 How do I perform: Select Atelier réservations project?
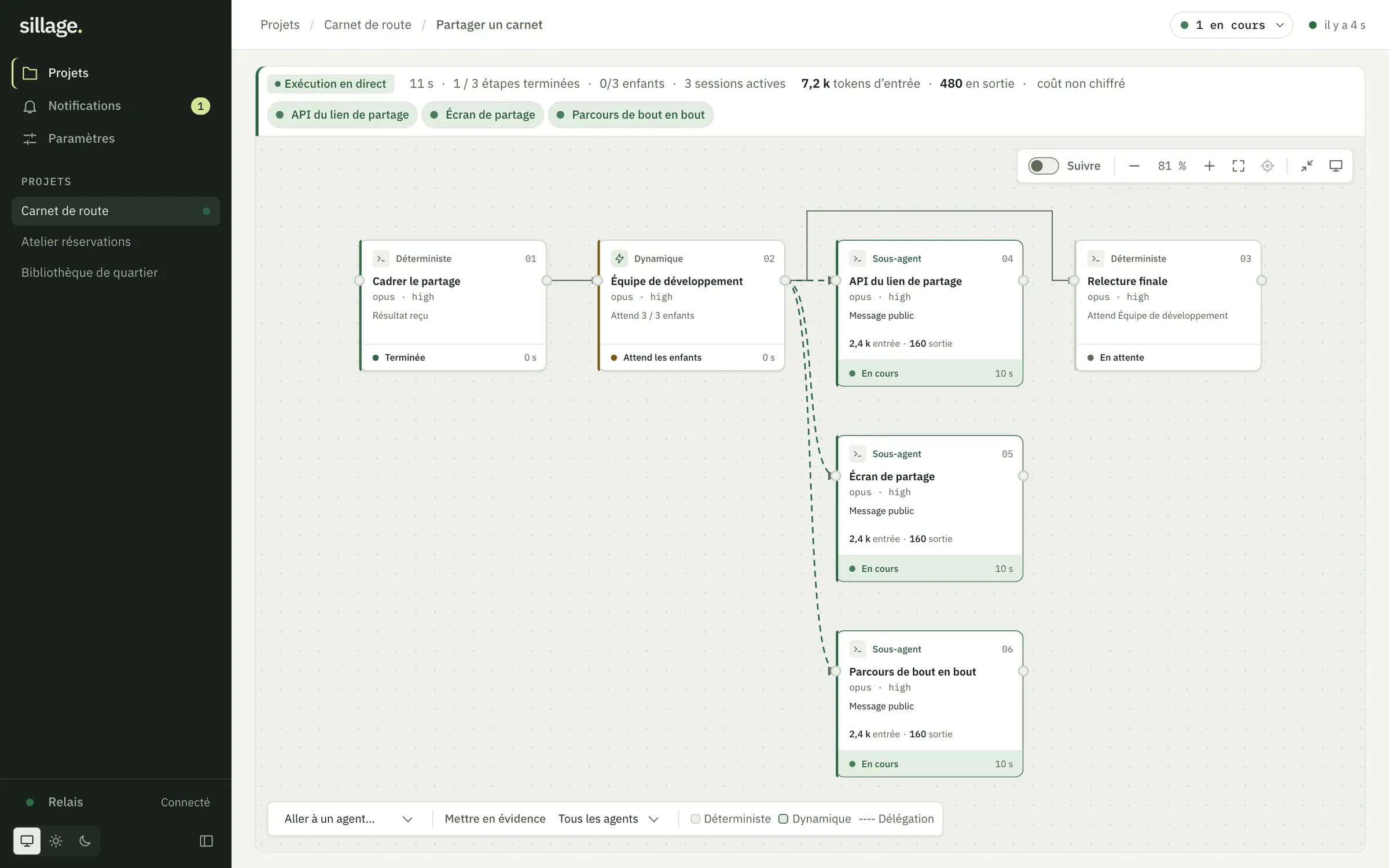(x=116, y=242)
